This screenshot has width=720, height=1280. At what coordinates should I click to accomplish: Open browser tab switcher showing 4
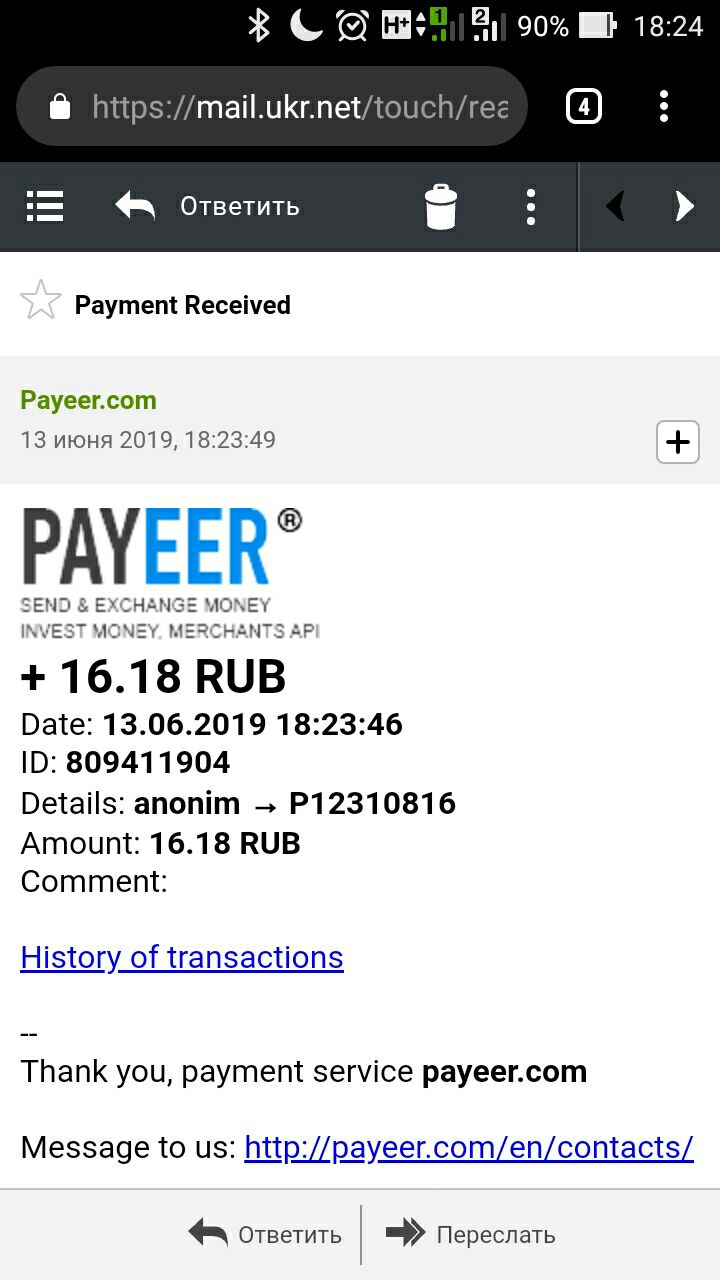[x=584, y=106]
